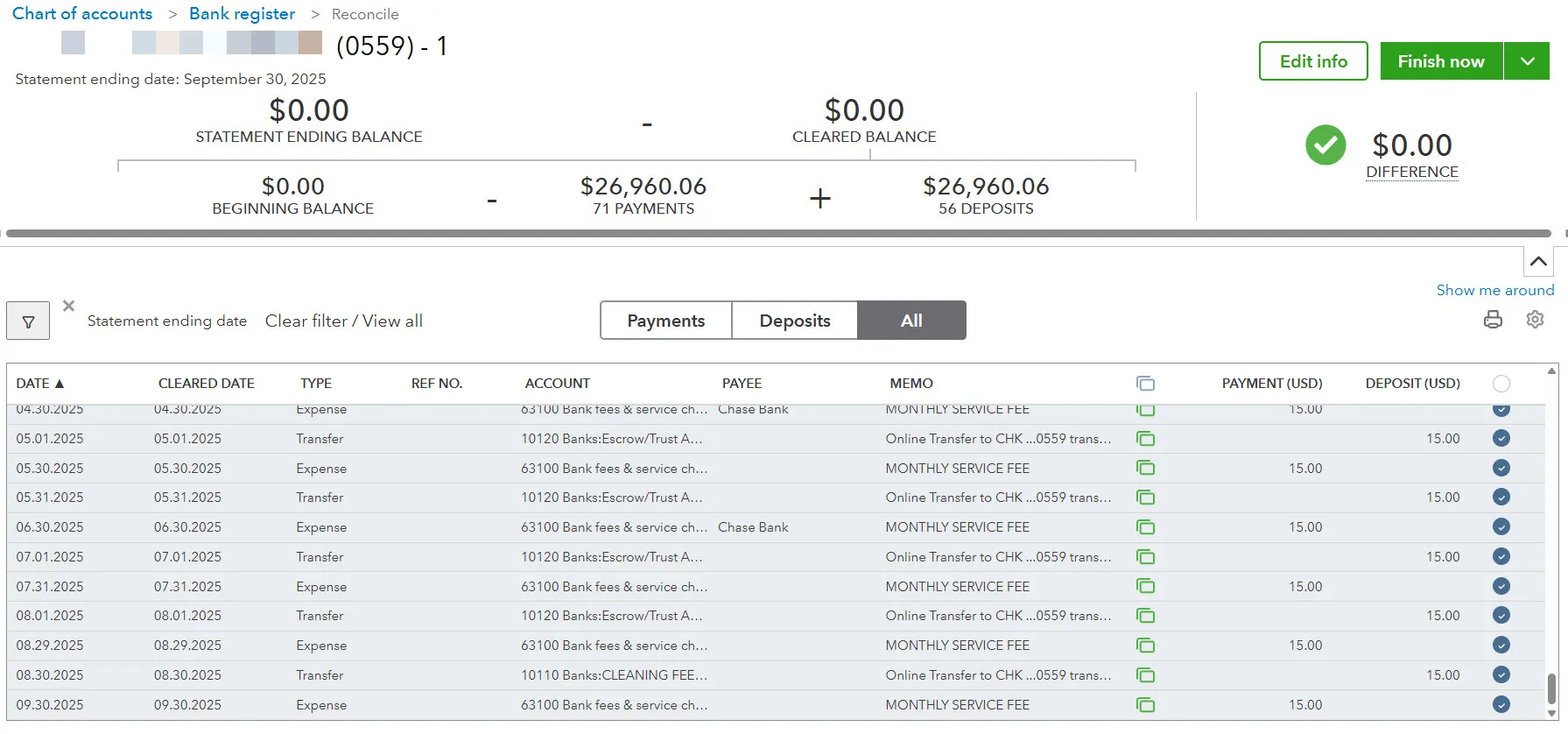Click the Edit info button
The height and width of the screenshot is (734, 1568).
coord(1312,61)
